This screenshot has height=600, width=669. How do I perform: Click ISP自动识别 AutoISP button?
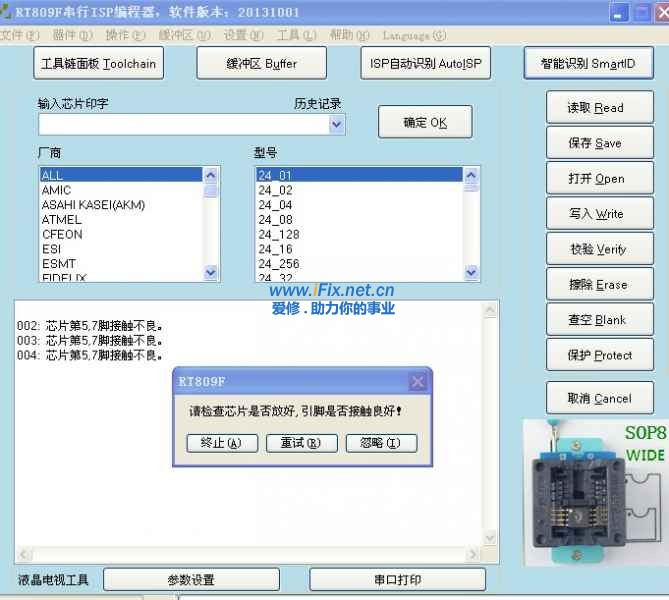[x=425, y=63]
